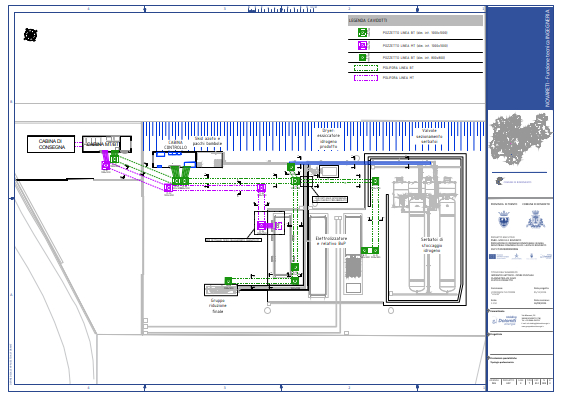Click the Gruppo riduzione finale label
This screenshot has width=562, height=397.
(218, 306)
